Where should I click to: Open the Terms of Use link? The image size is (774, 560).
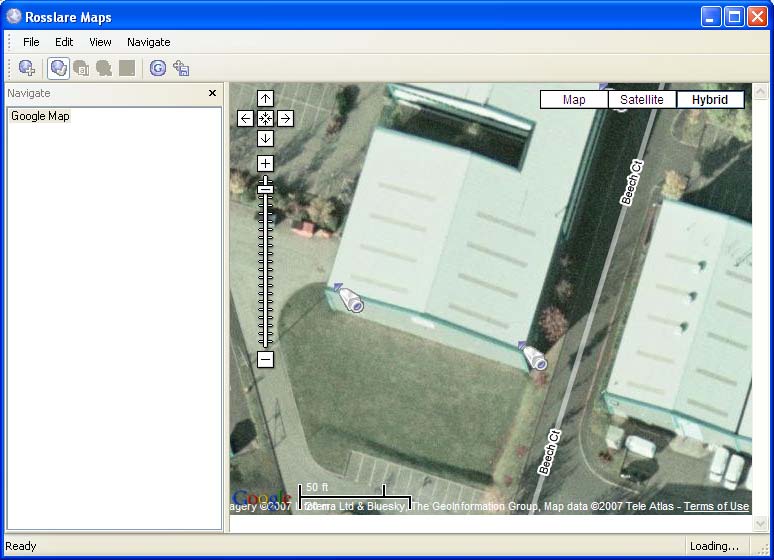(716, 506)
